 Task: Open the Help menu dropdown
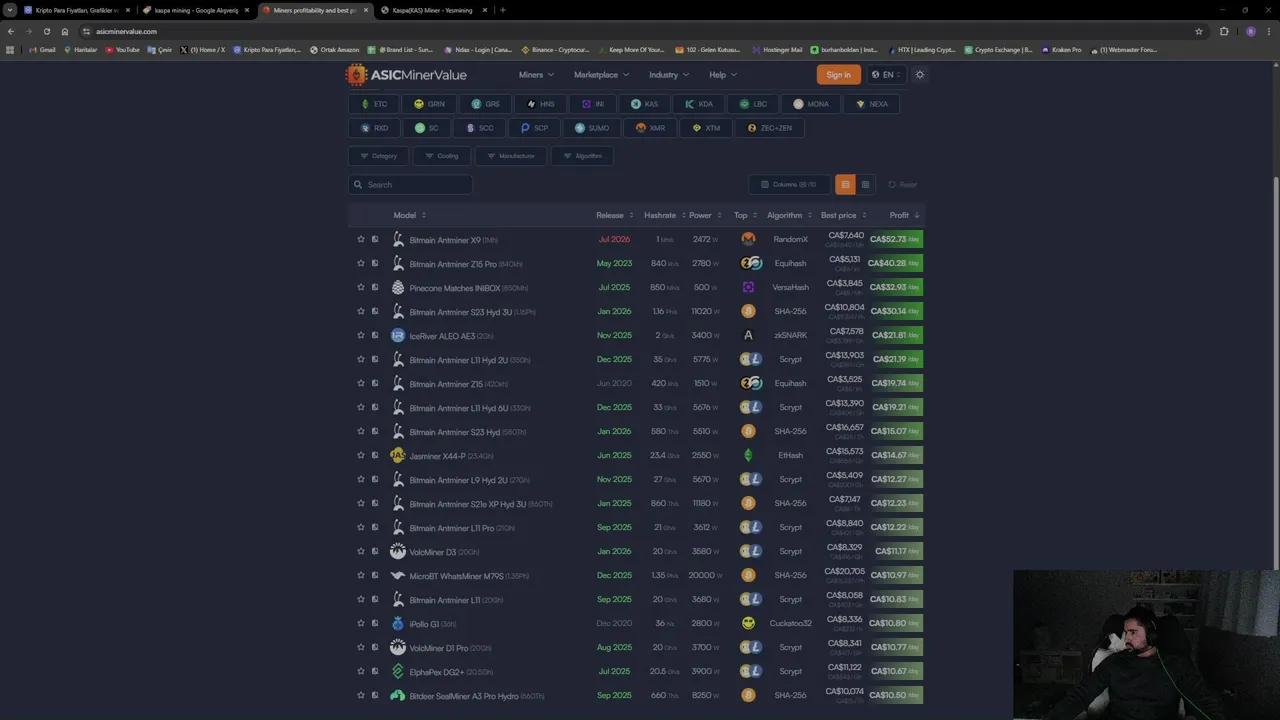pyautogui.click(x=723, y=75)
